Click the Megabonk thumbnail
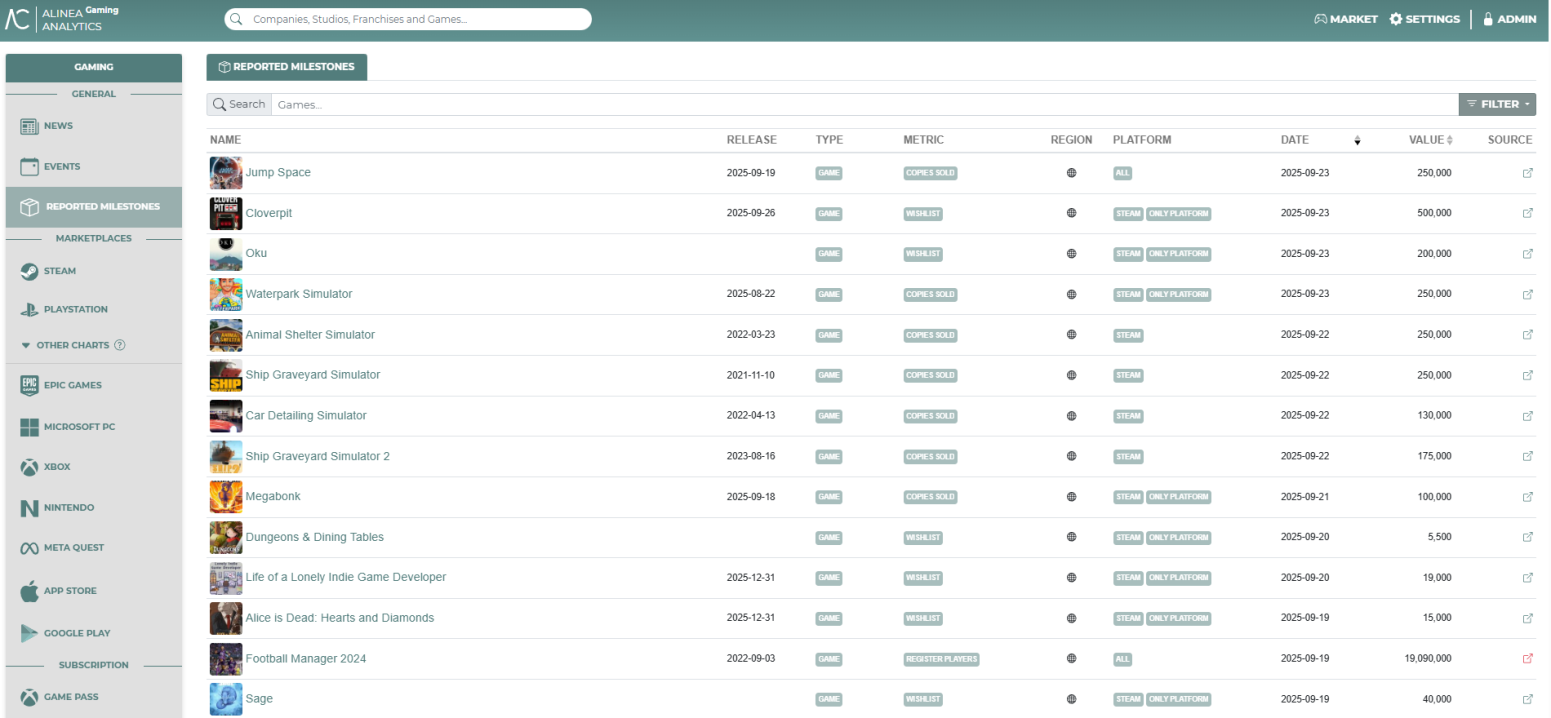1551x718 pixels. point(226,497)
